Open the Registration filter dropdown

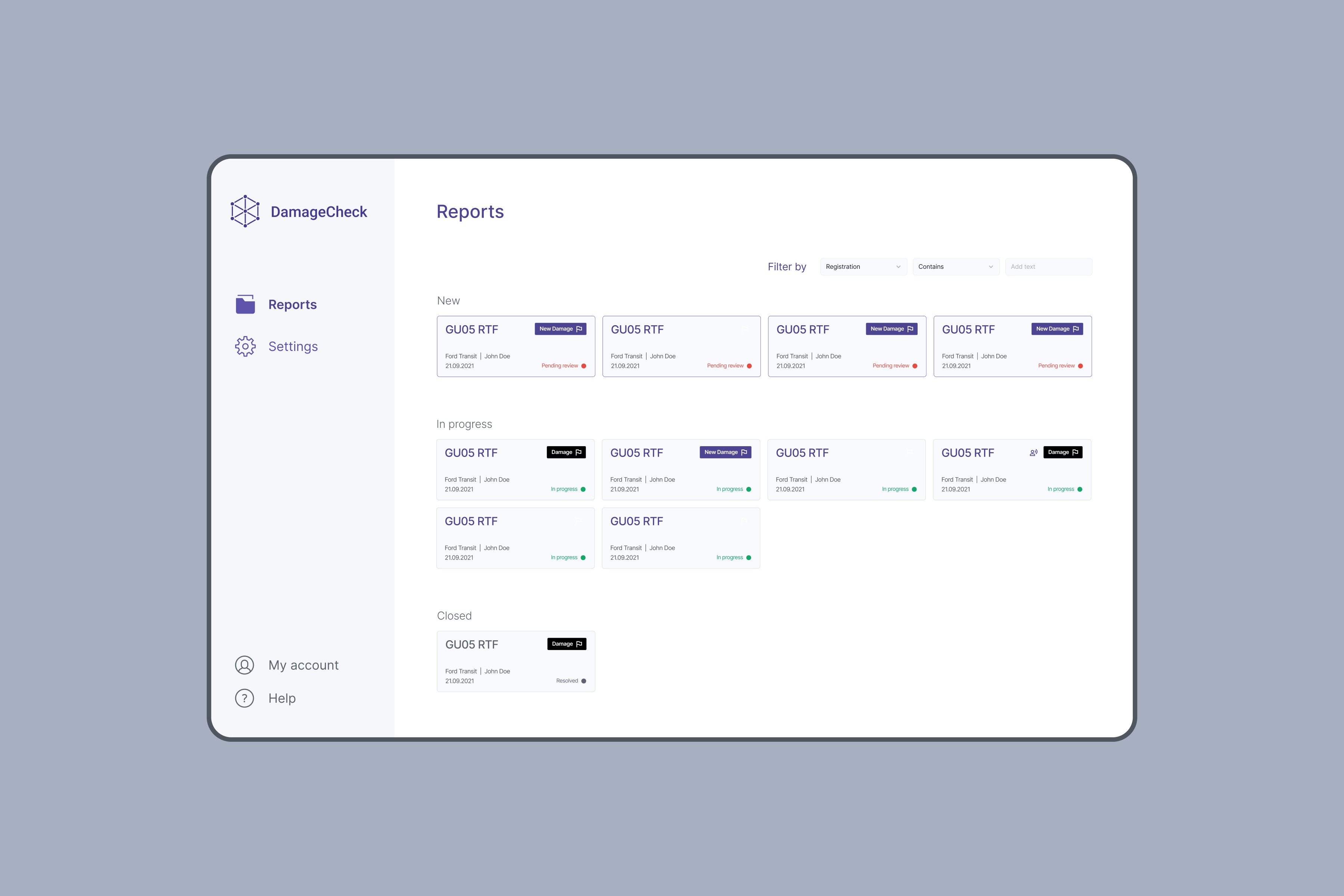click(863, 267)
